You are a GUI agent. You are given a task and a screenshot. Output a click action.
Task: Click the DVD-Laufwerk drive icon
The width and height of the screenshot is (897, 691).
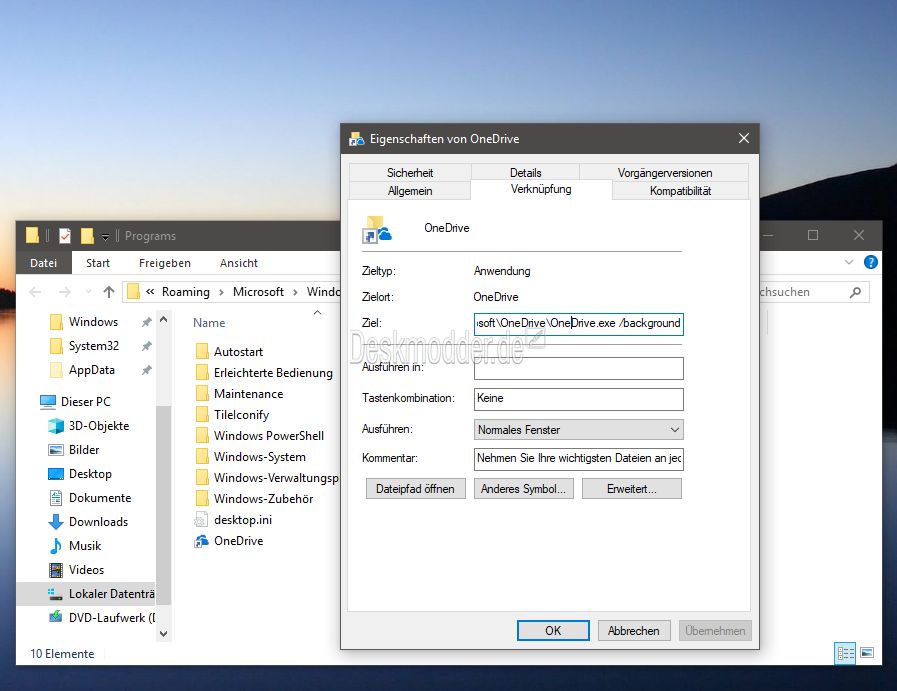click(55, 617)
